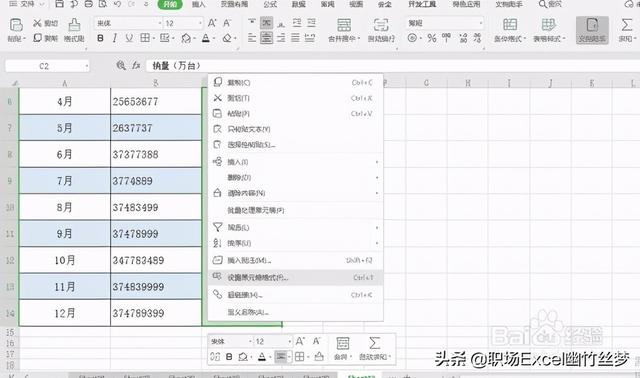
Task: Open the ribbon font size dropdown
Action: pos(200,23)
